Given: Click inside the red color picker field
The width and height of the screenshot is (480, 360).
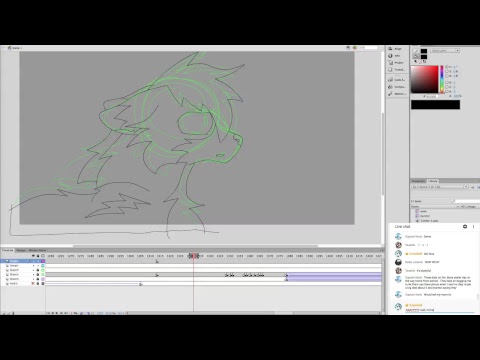Looking at the screenshot, I should (x=424, y=79).
